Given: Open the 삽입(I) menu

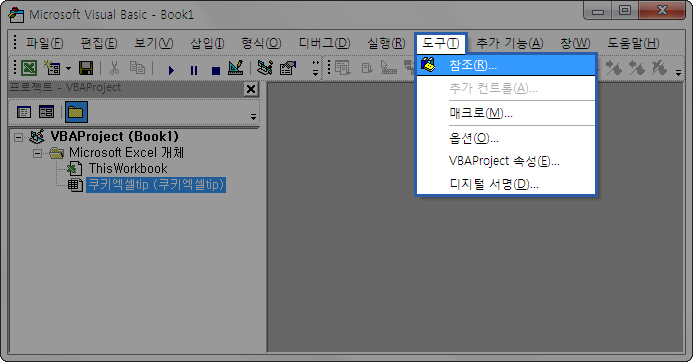Looking at the screenshot, I should (x=207, y=43).
